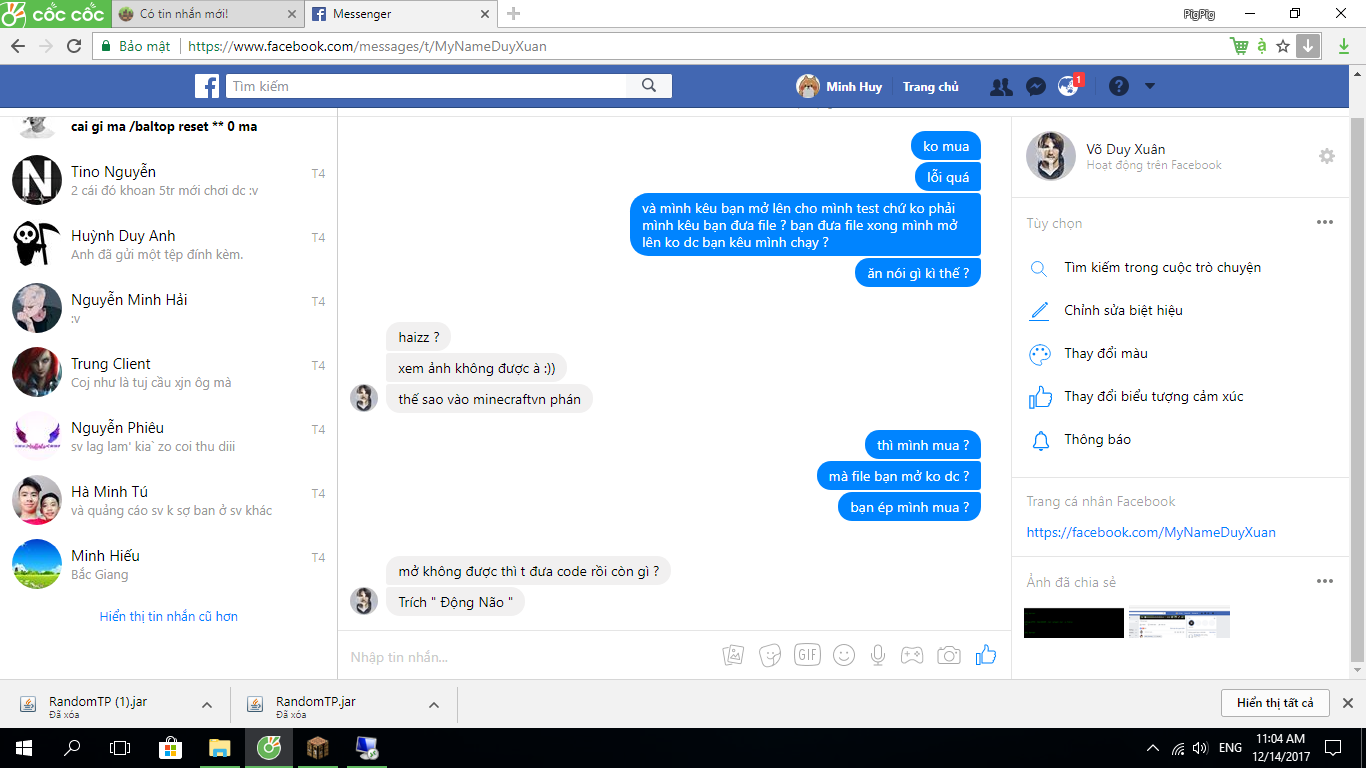1366x768 pixels.
Task: Open the conversation settings gear
Action: (x=1327, y=156)
